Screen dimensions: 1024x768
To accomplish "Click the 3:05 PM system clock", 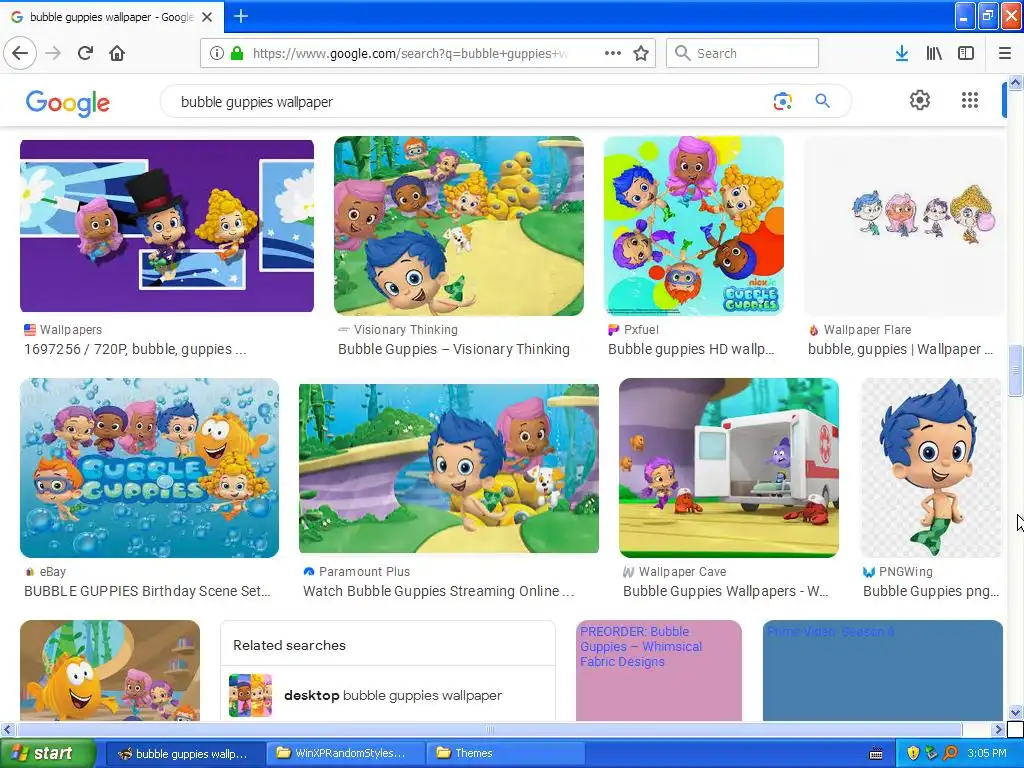I will tap(987, 753).
